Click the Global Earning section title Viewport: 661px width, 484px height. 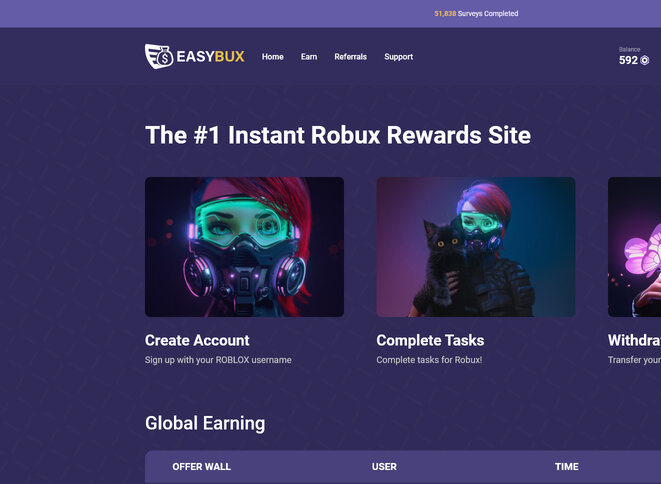[x=205, y=423]
